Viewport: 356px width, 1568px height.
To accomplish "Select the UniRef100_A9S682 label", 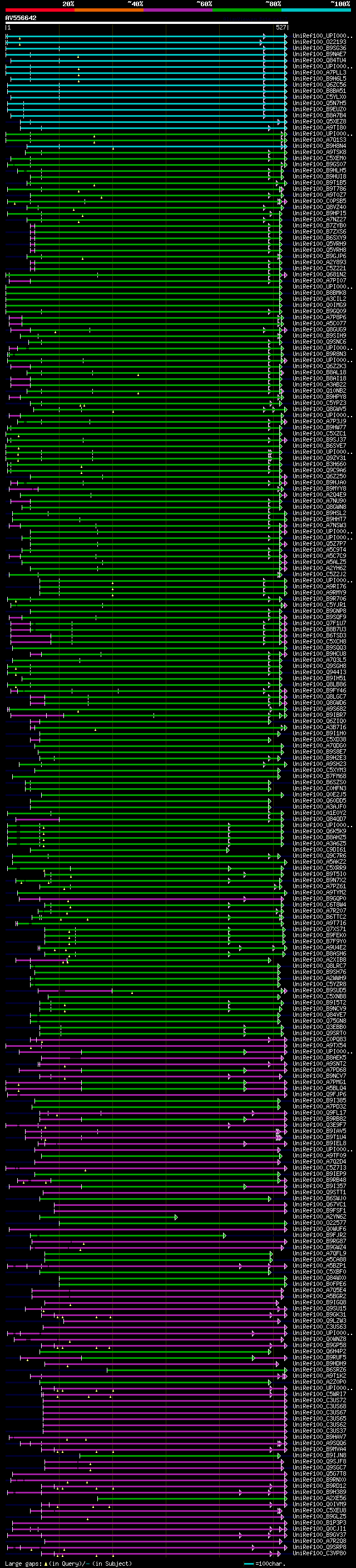I will pos(319,709).
